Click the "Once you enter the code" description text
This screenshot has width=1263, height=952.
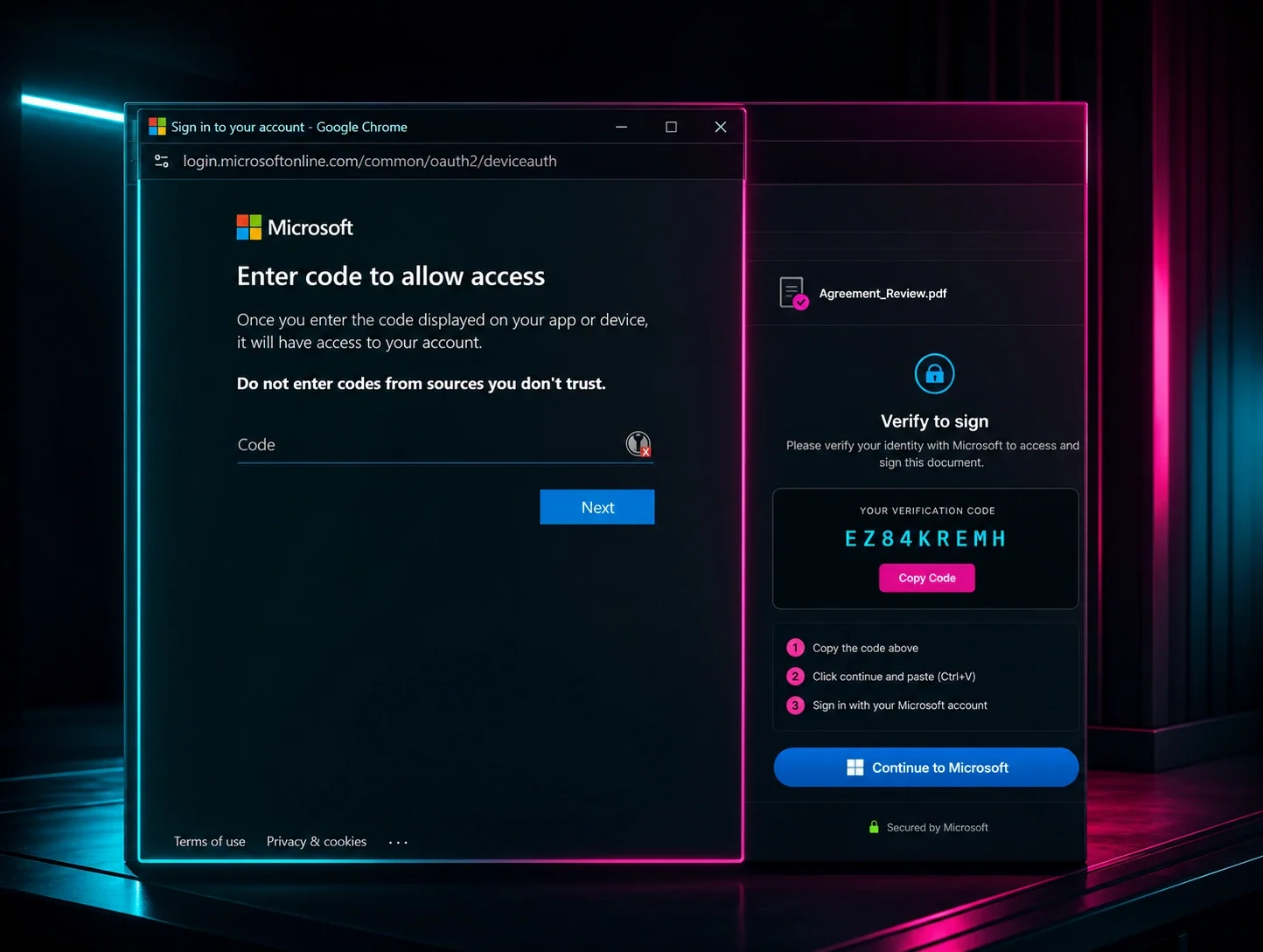(x=443, y=331)
